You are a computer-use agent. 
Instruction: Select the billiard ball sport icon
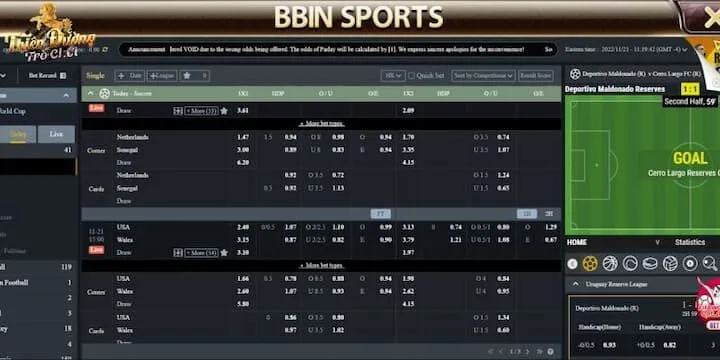tap(690, 264)
